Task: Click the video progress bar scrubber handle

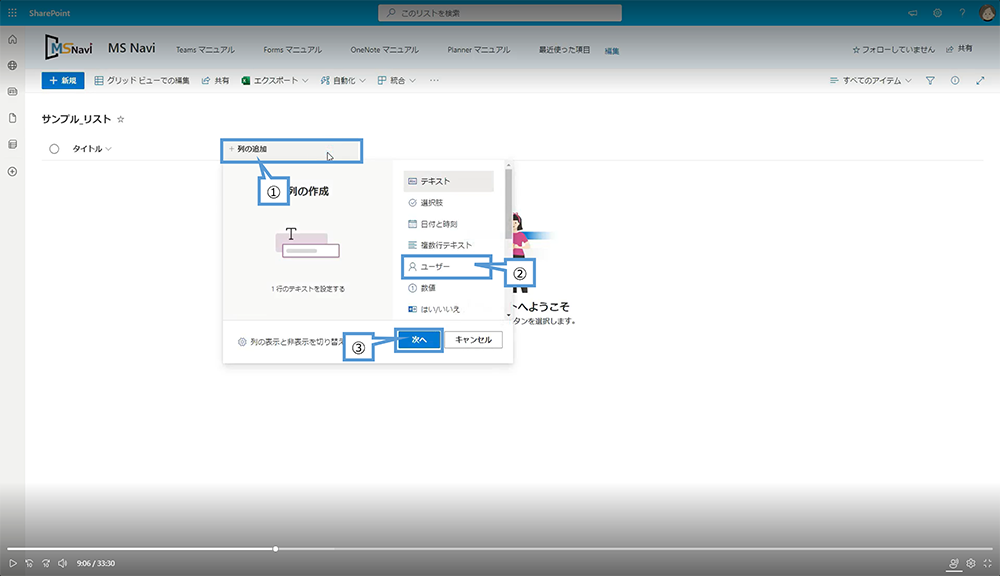Action: coord(276,549)
